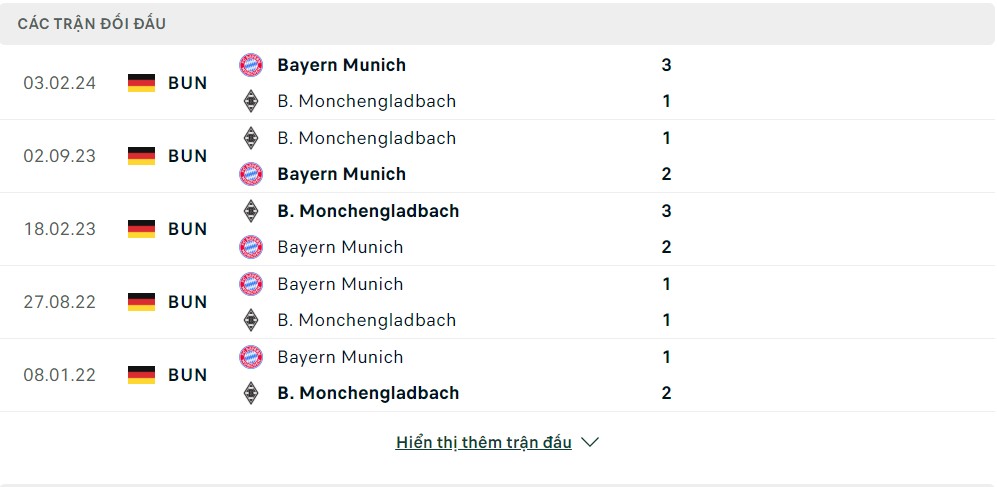
Task: Select BUN league label for 02.09.23 match
Action: 188,156
